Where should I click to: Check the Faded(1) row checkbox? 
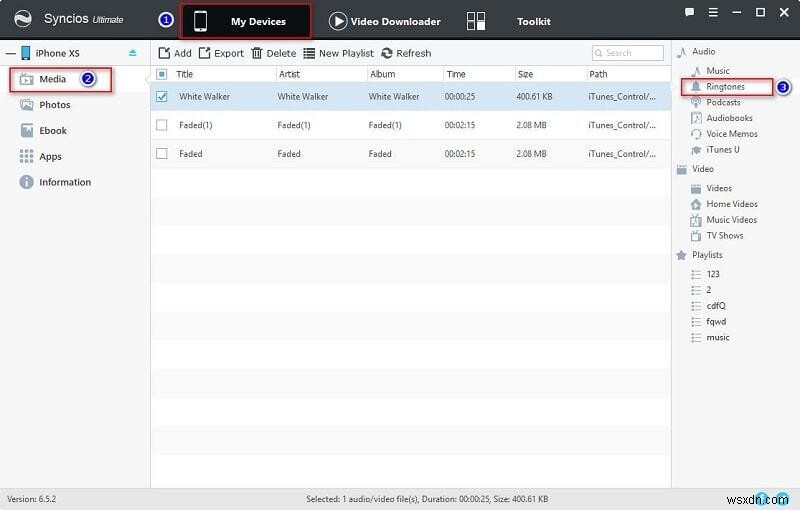tap(162, 125)
